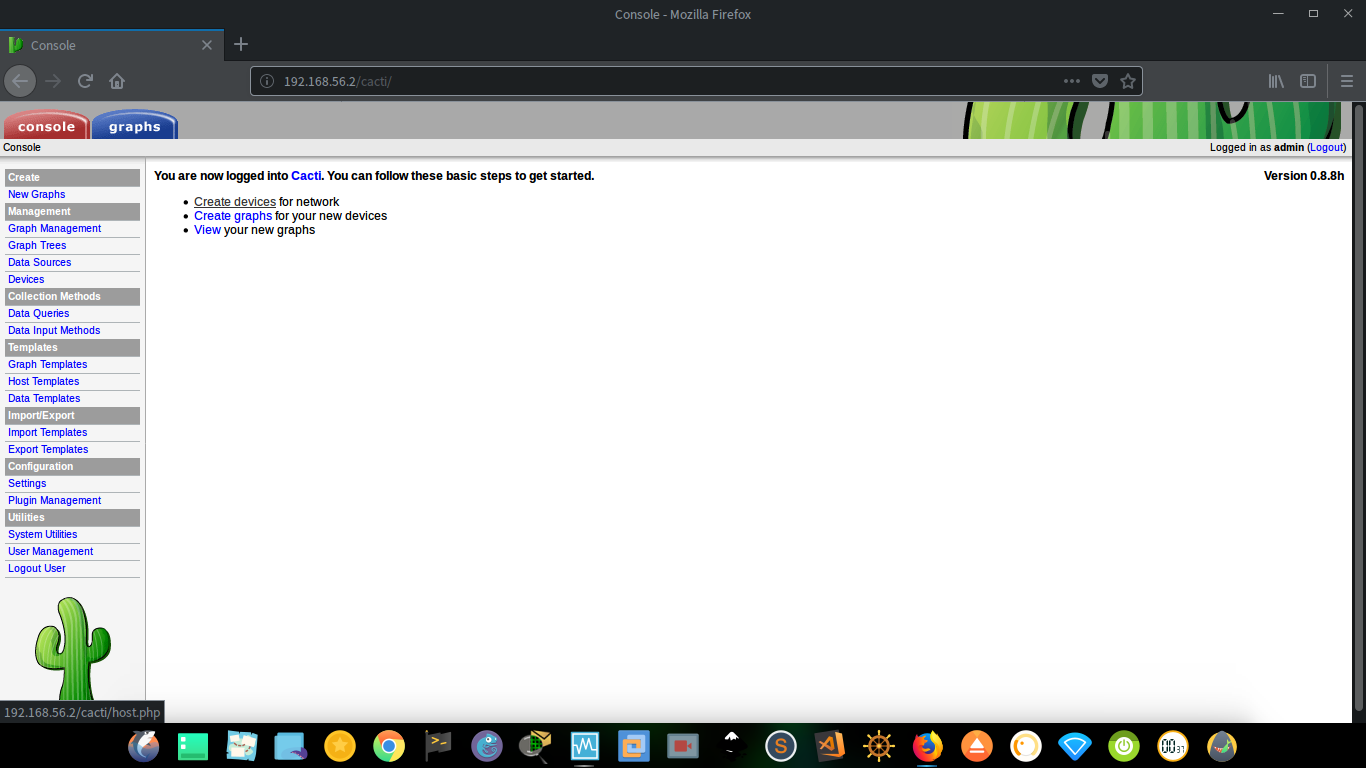This screenshot has width=1366, height=768.
Task: Open the Firefox Library icon
Action: point(1276,81)
